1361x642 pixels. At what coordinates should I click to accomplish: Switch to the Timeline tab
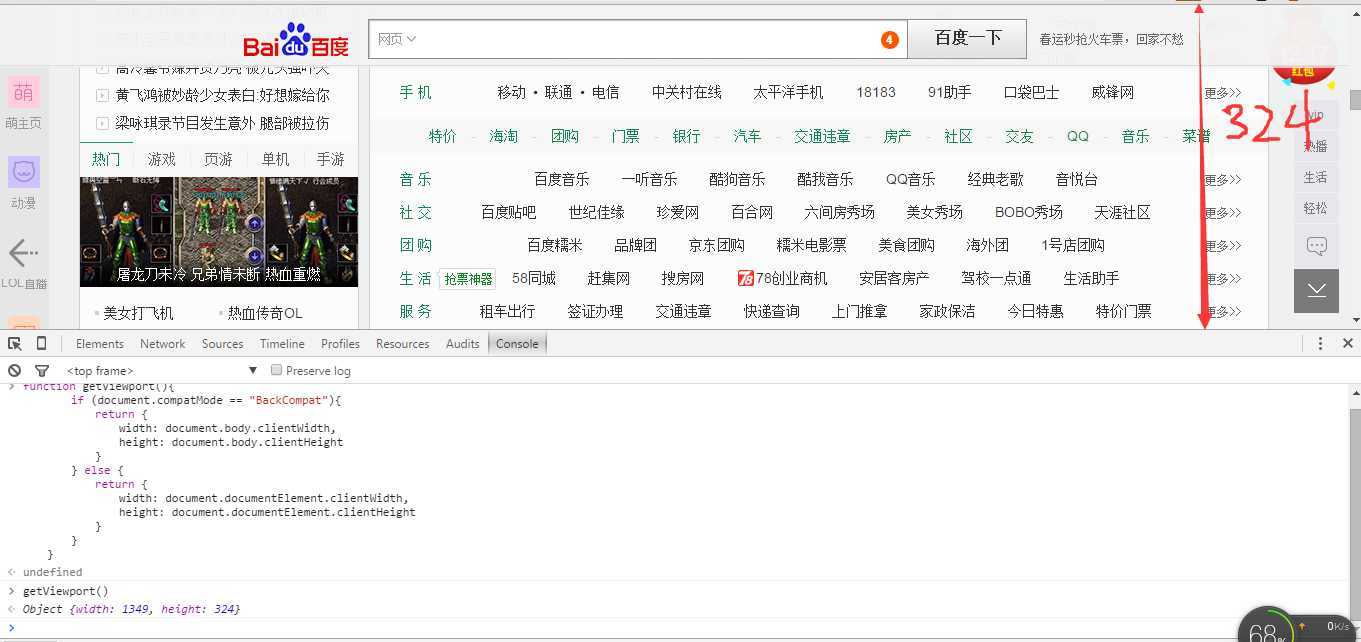[x=282, y=343]
